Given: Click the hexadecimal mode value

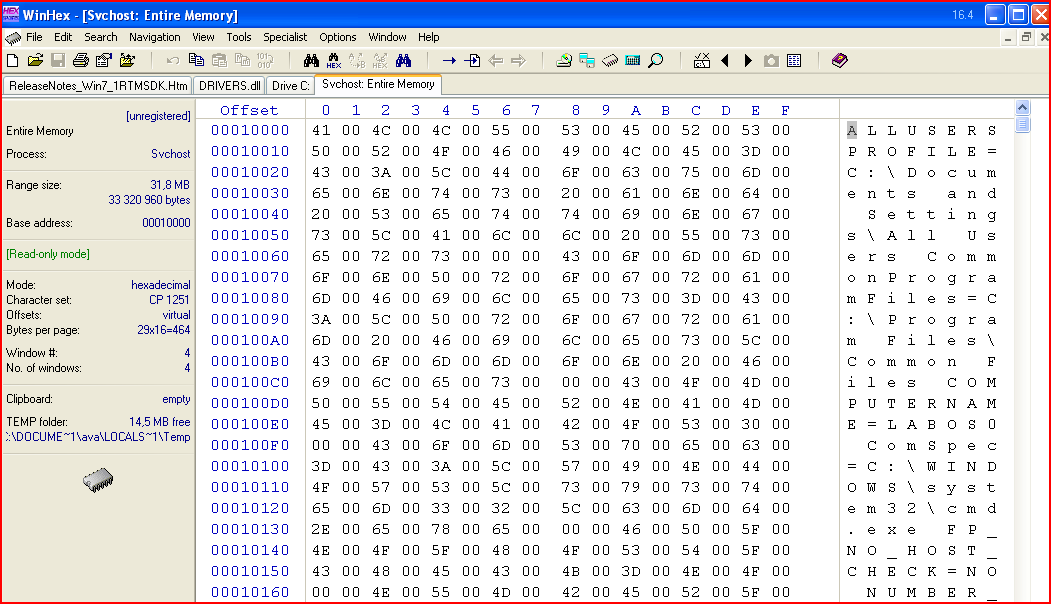Looking at the screenshot, I should pyautogui.click(x=160, y=285).
